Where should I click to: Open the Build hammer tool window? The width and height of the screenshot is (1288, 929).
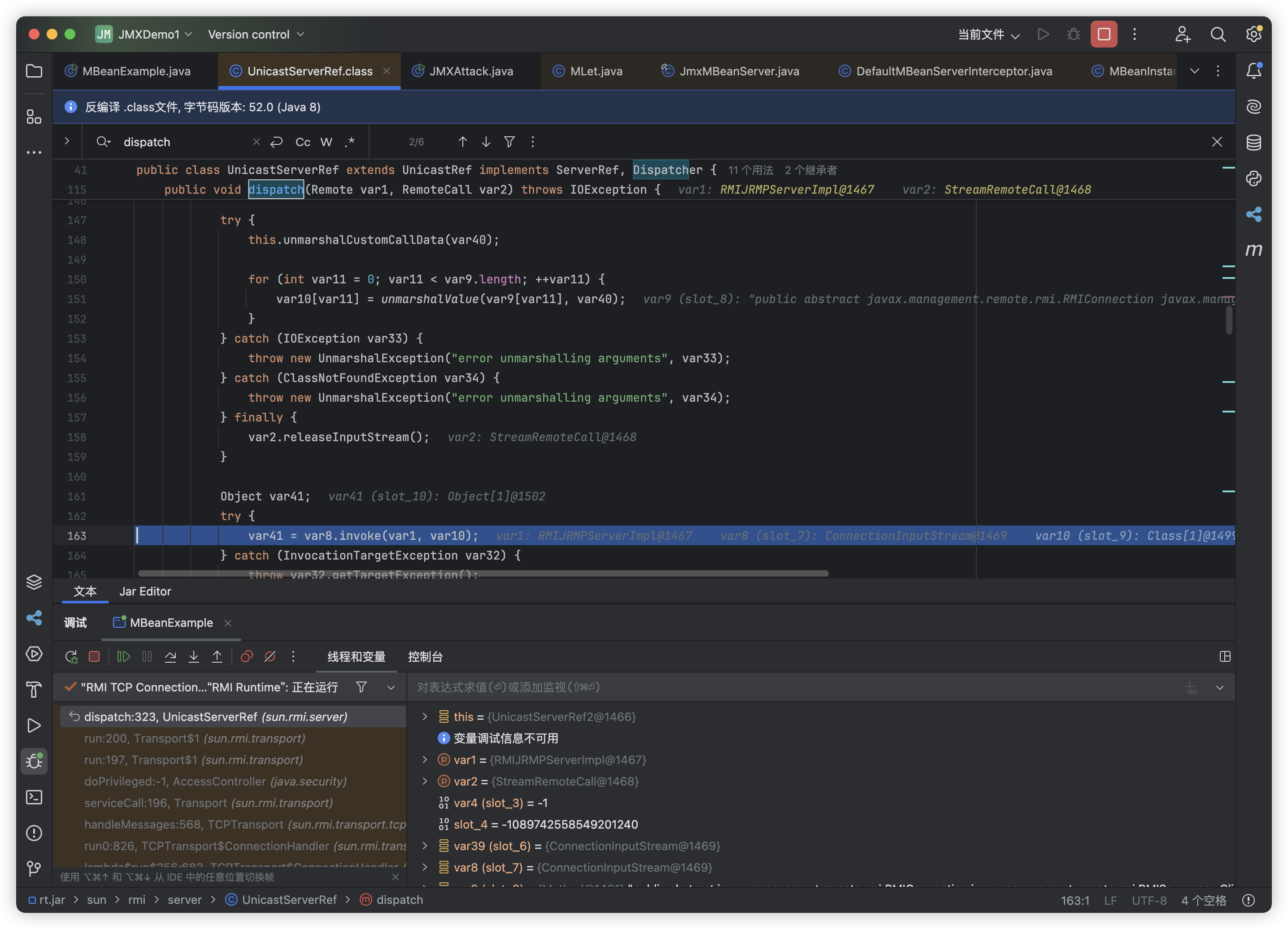pyautogui.click(x=34, y=690)
